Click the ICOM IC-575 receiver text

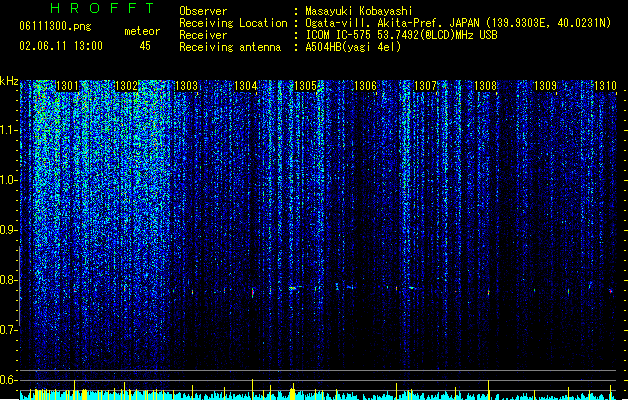401,35
